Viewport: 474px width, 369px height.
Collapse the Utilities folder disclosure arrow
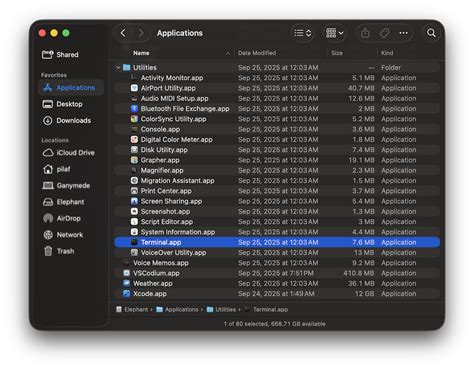(x=118, y=68)
